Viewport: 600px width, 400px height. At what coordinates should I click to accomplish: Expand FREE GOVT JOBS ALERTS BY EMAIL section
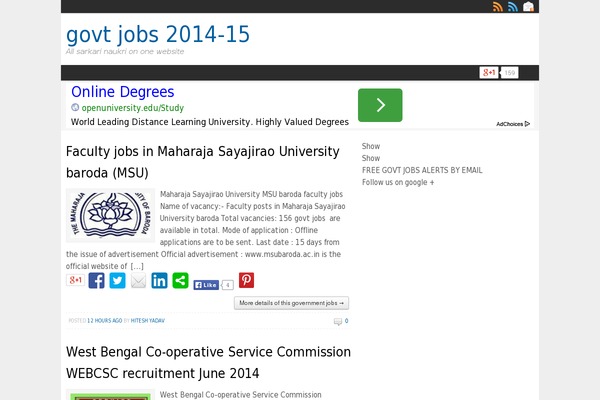[x=422, y=170]
